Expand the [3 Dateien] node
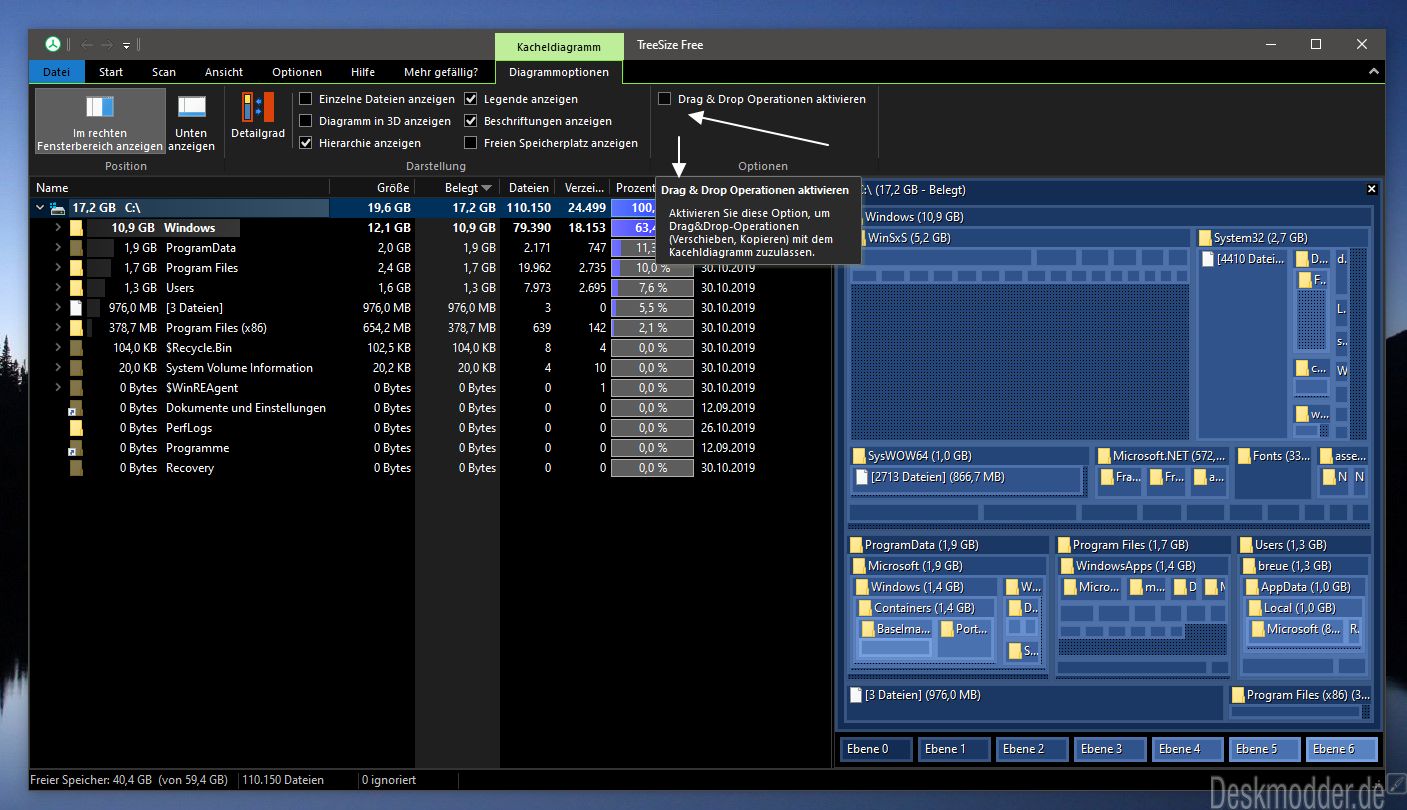 59,308
